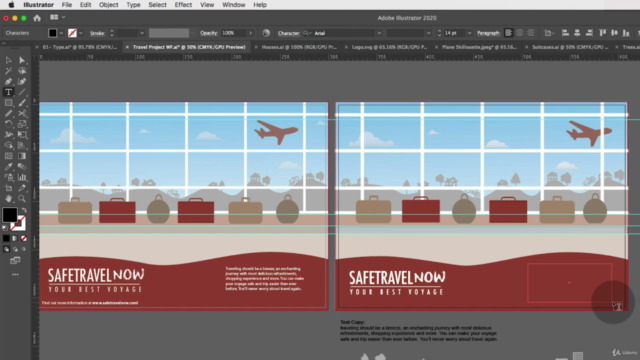Select the Width/Warp tool
640x360 pixels.
point(9,135)
